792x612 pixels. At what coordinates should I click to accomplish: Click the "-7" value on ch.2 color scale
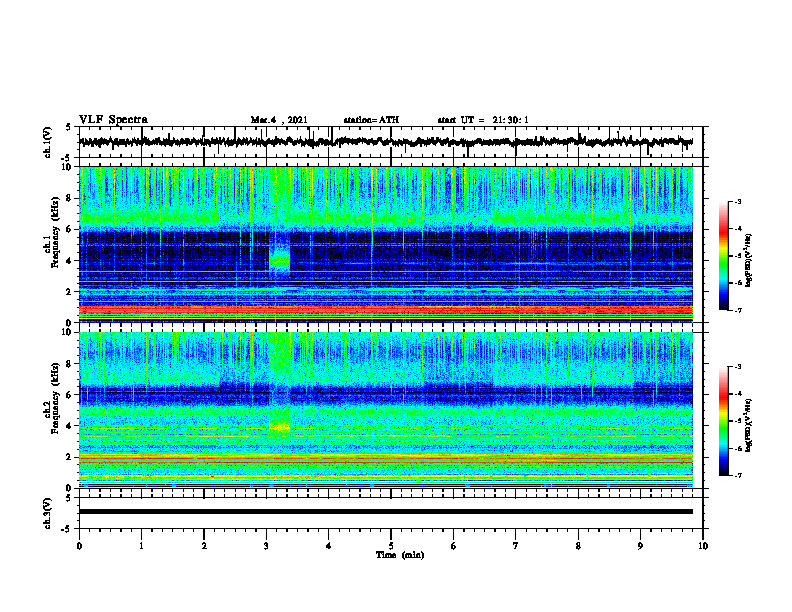(x=737, y=475)
